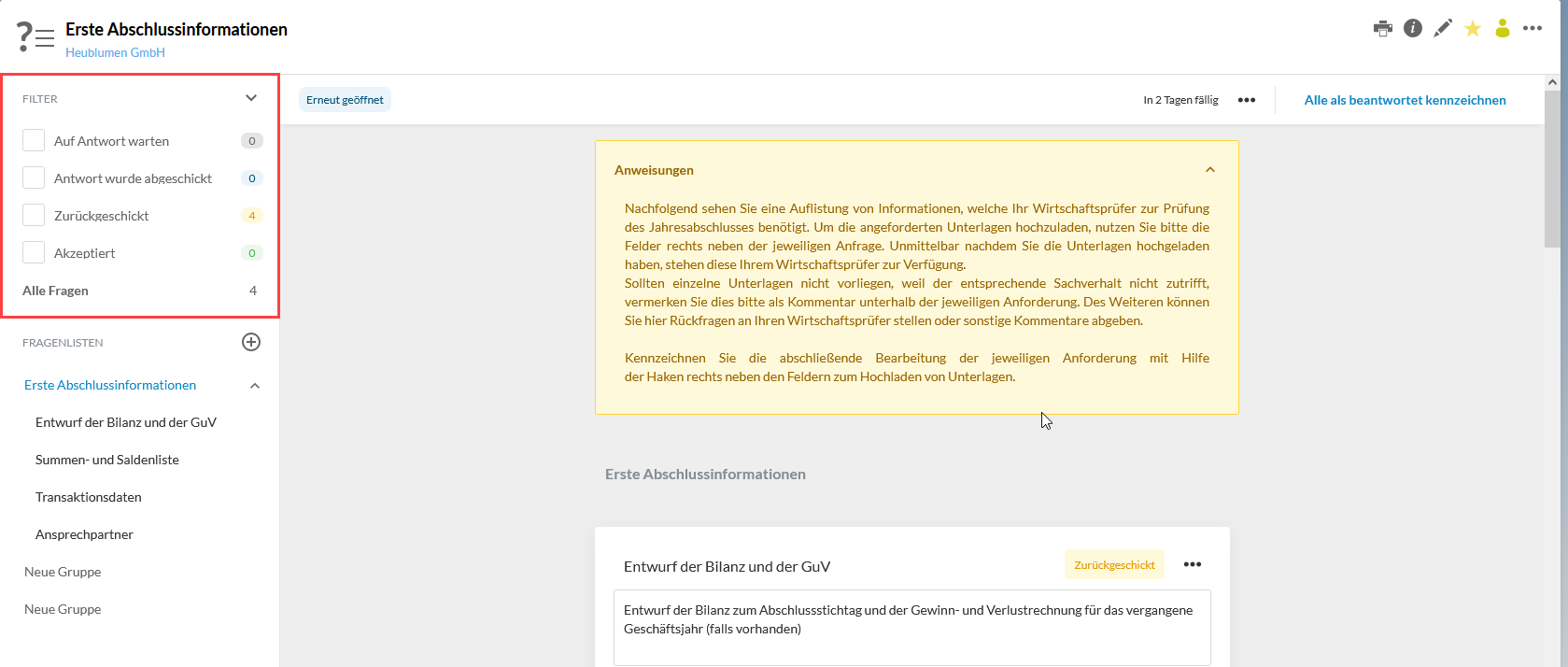The image size is (1568, 667).
Task: Go to Summen- und Saldenliste
Action: click(x=107, y=460)
